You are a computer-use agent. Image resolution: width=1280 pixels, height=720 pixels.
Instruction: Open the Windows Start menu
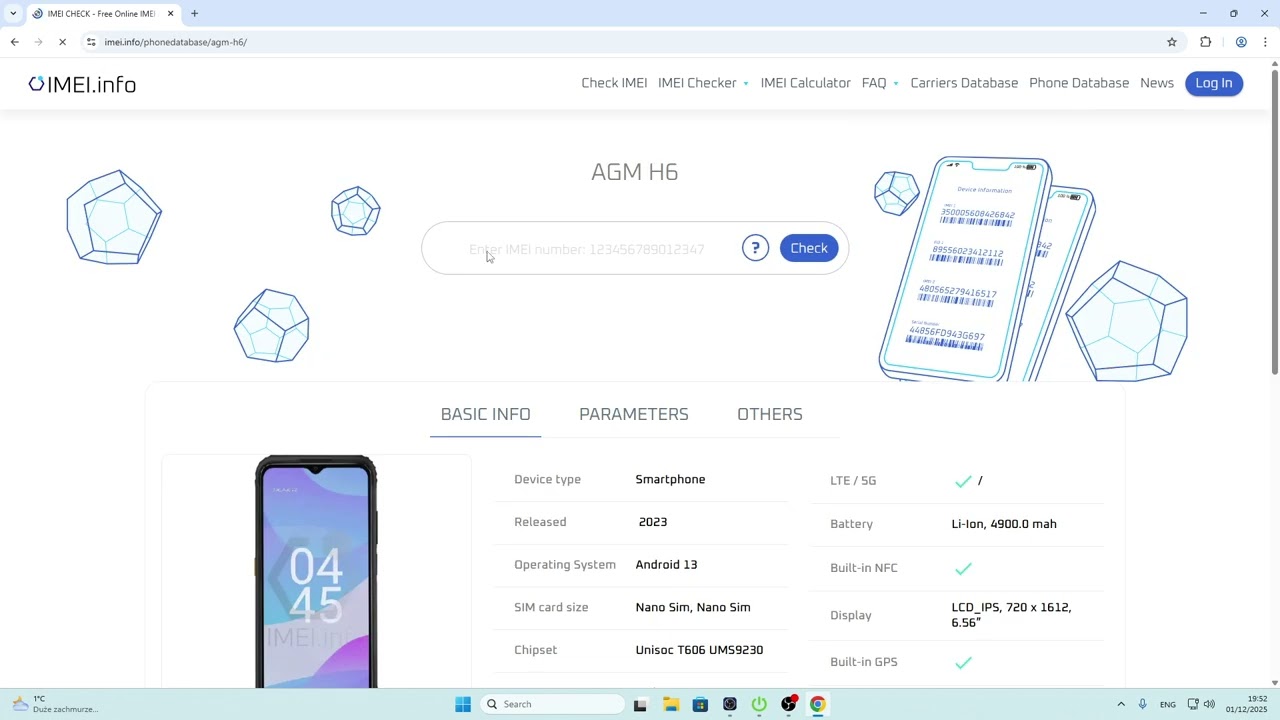pos(463,704)
